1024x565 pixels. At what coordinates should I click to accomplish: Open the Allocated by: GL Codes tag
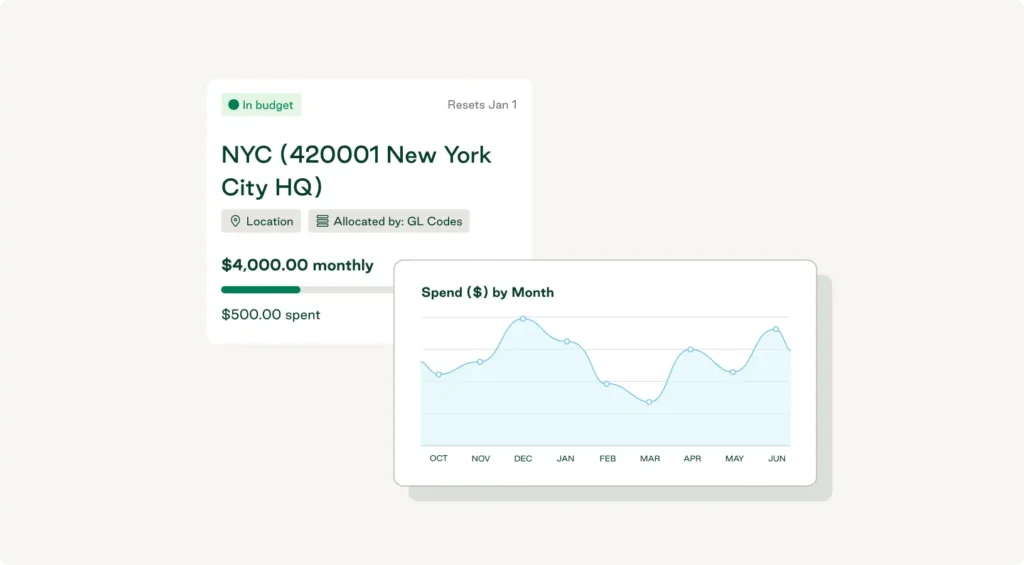(389, 221)
